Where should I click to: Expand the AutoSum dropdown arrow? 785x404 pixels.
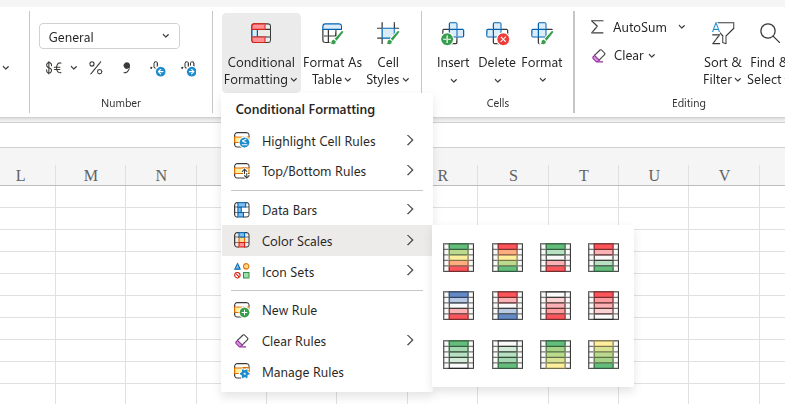pyautogui.click(x=682, y=27)
